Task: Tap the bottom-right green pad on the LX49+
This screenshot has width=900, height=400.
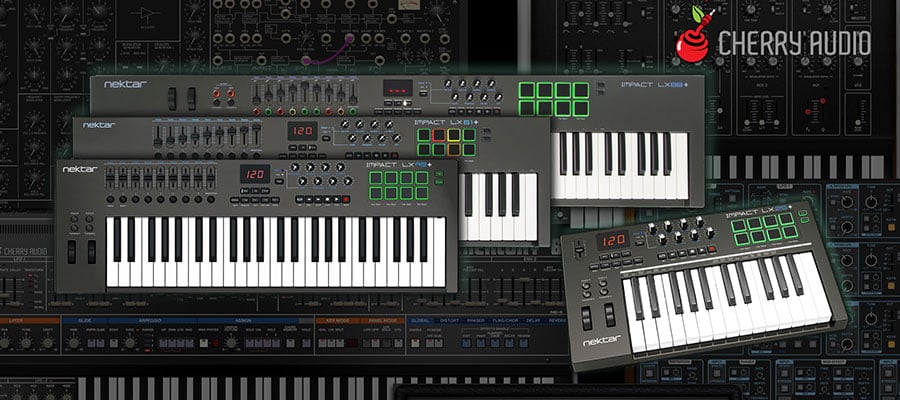Action: pos(421,193)
